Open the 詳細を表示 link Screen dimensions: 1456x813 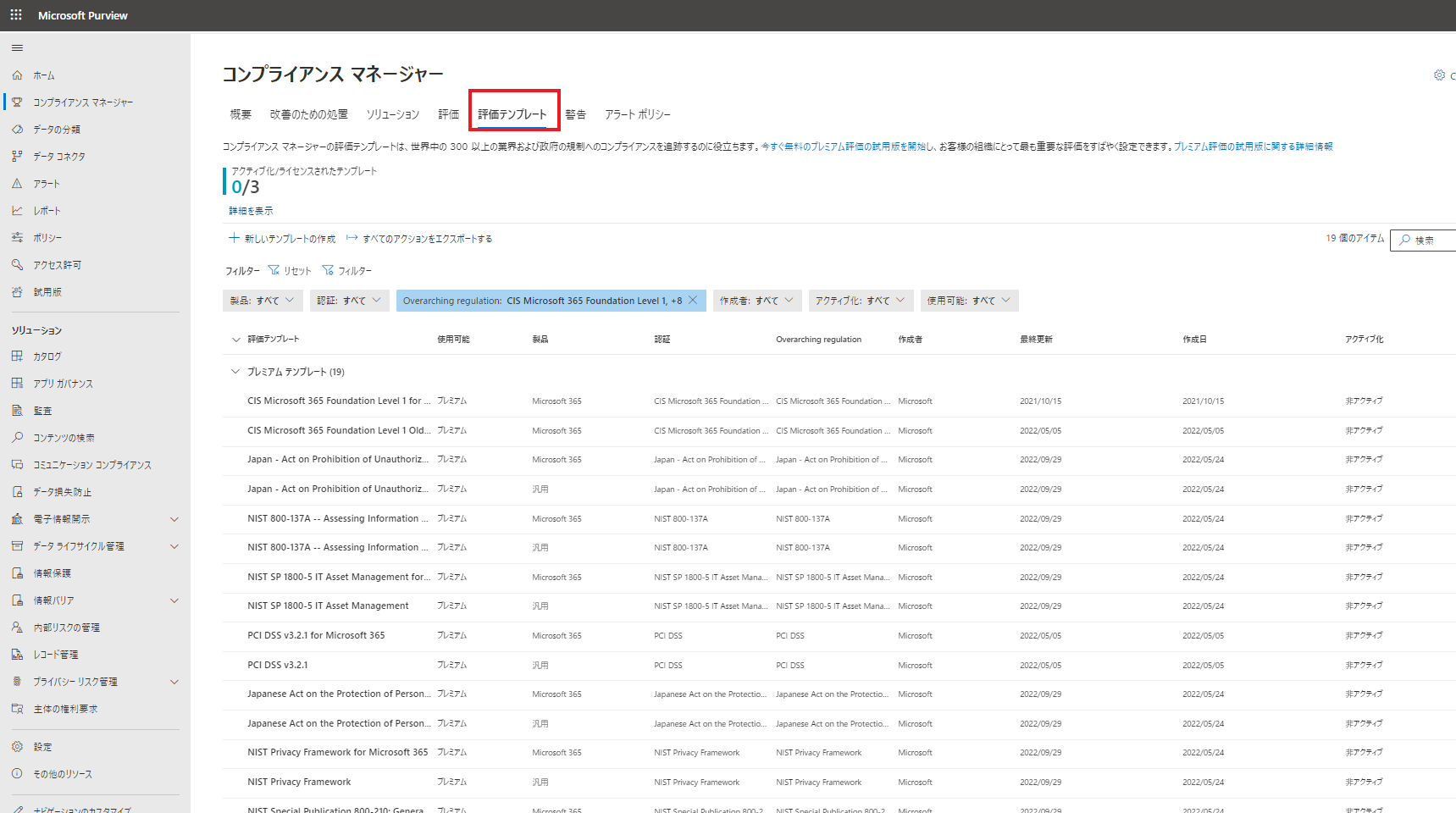point(251,211)
